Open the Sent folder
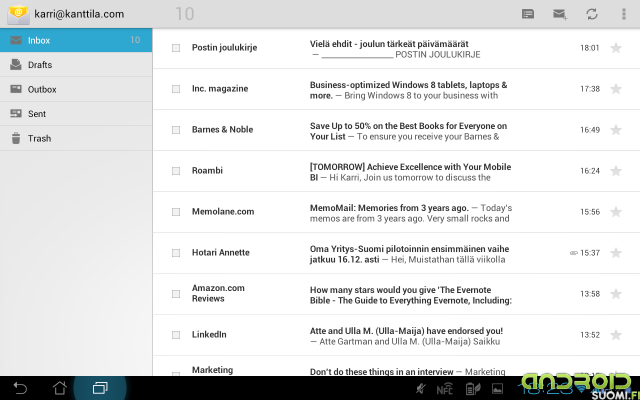This screenshot has height=400, width=640. pos(76,113)
